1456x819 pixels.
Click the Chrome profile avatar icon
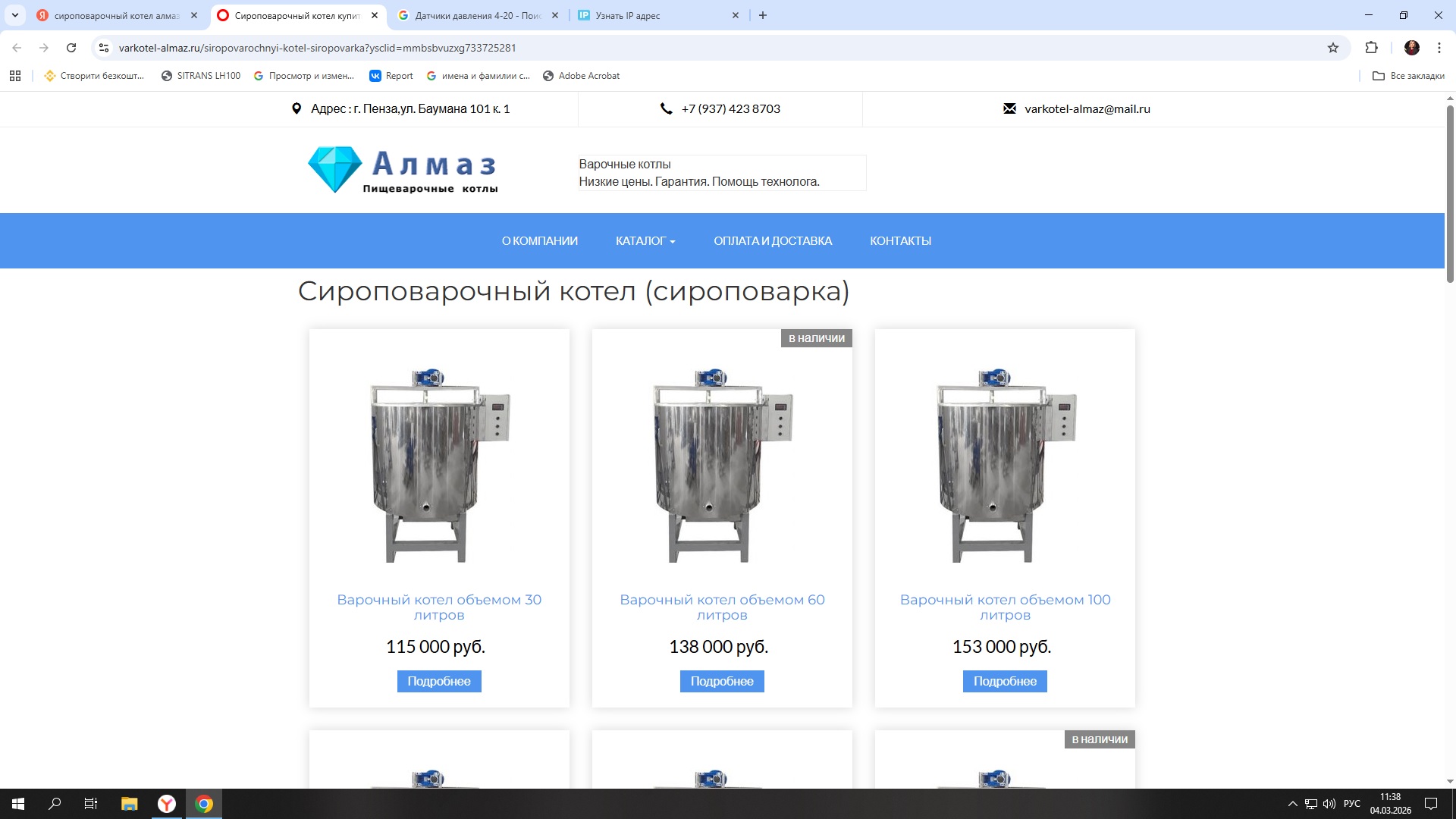[x=1411, y=48]
